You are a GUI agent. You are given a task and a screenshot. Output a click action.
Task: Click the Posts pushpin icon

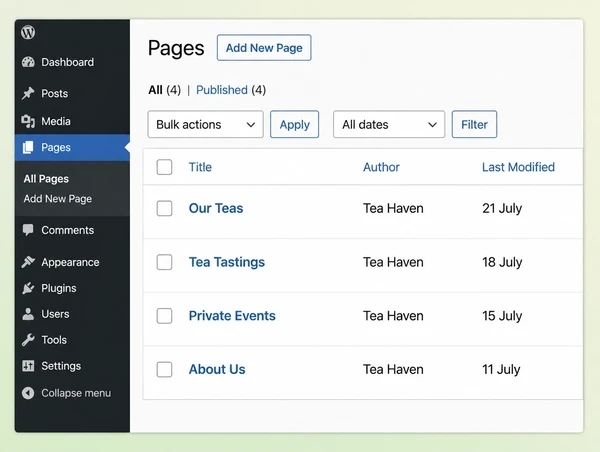point(28,93)
